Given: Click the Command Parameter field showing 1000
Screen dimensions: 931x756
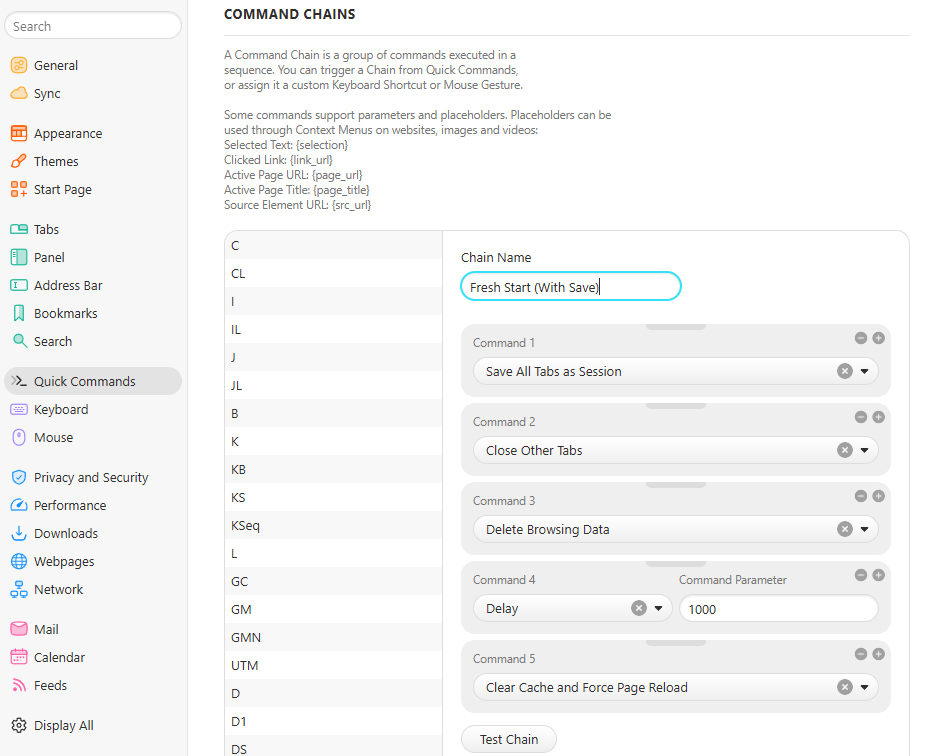Looking at the screenshot, I should [778, 608].
